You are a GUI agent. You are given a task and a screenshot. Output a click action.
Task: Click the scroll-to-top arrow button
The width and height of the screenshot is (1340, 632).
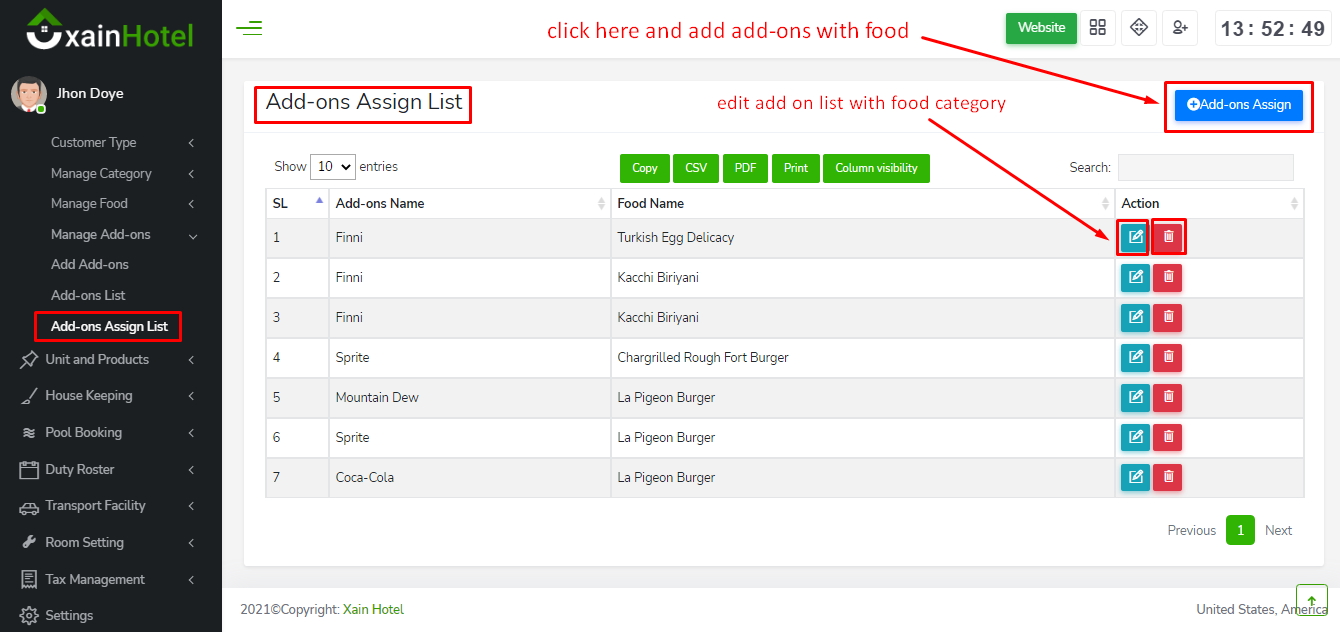1311,600
